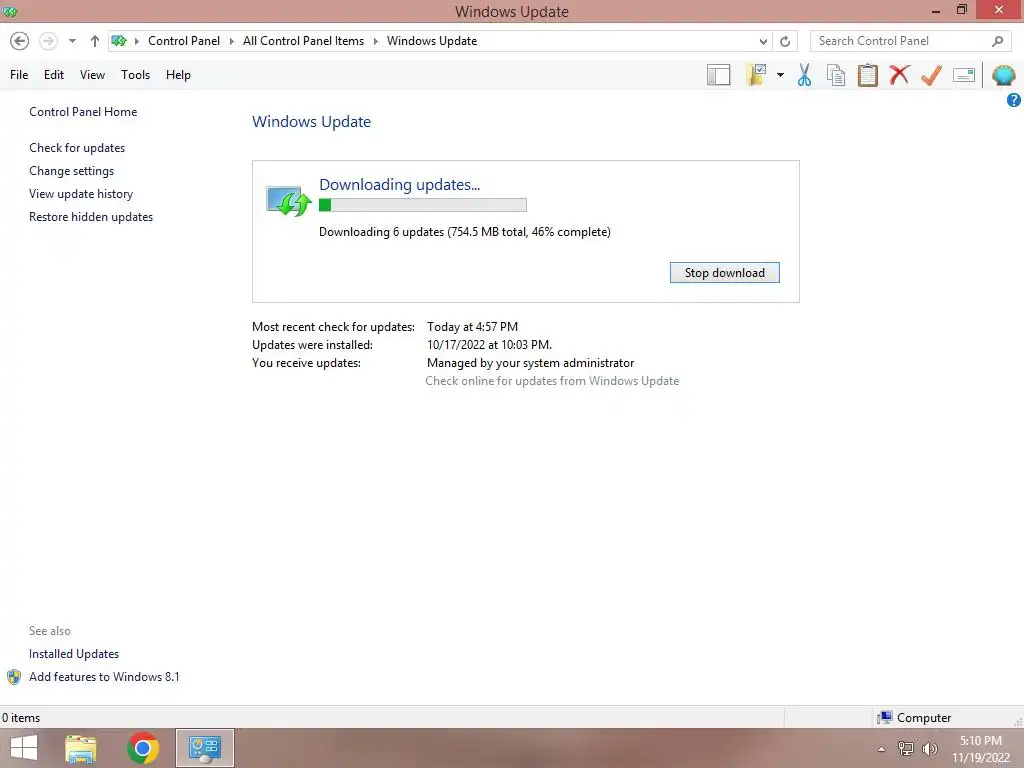Open Restore hidden updates
The image size is (1024, 768).
click(91, 216)
